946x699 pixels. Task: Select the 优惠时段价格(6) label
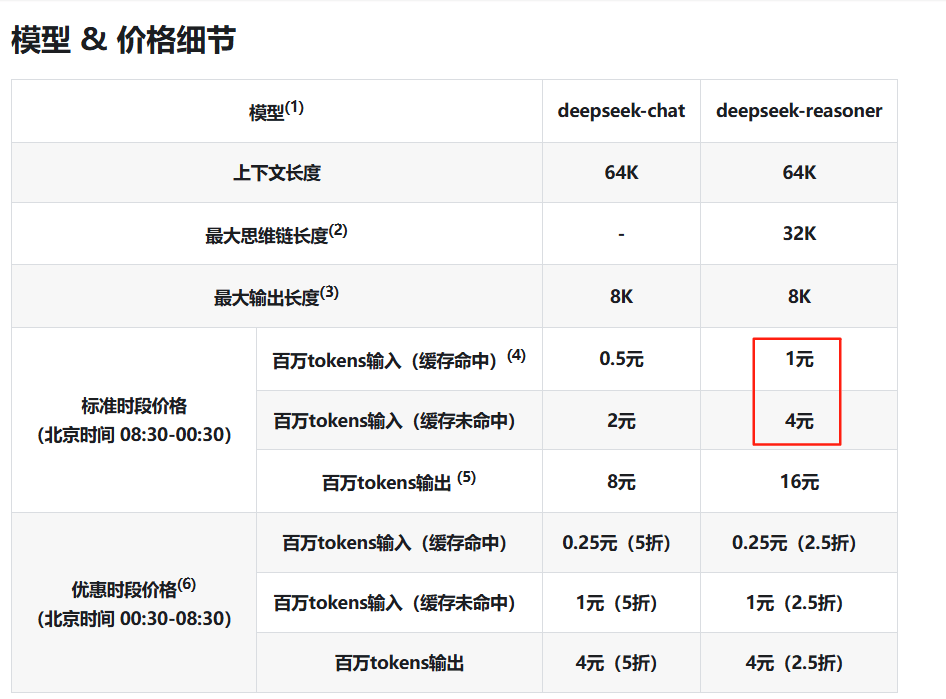[134, 588]
